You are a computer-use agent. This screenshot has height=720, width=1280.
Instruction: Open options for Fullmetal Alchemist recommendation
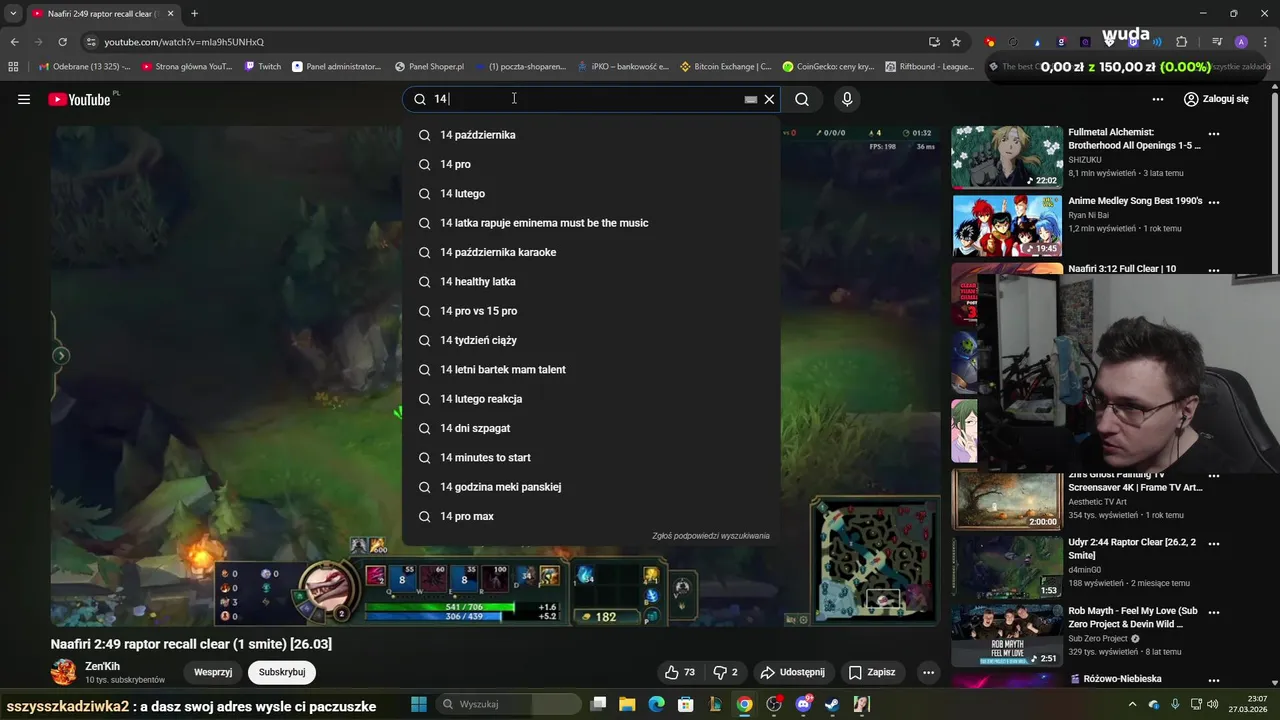click(1214, 133)
